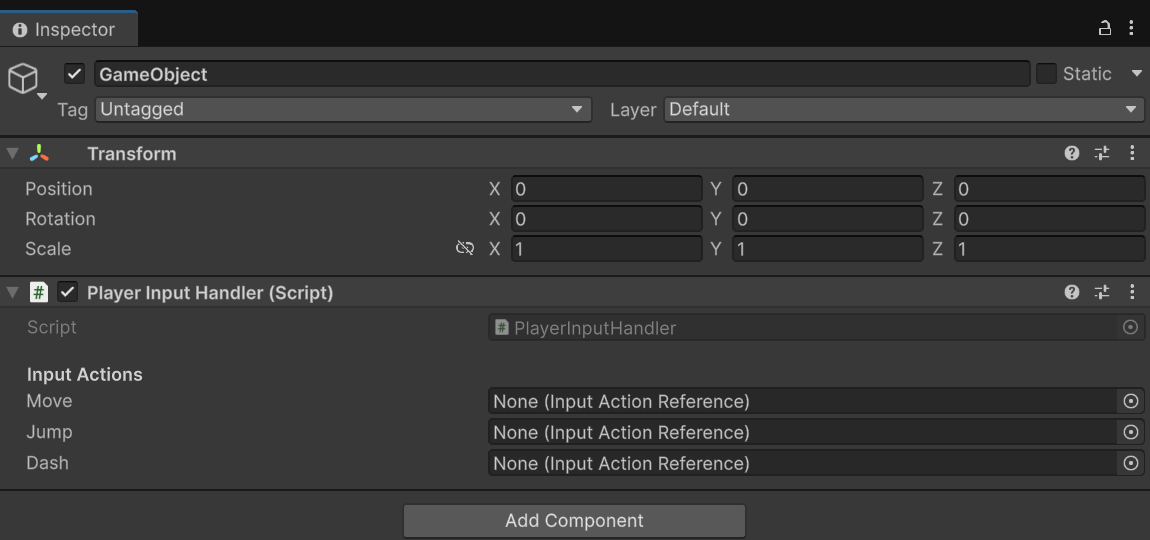Collapse the Transform component foldout
The image size is (1150, 540).
(12, 153)
